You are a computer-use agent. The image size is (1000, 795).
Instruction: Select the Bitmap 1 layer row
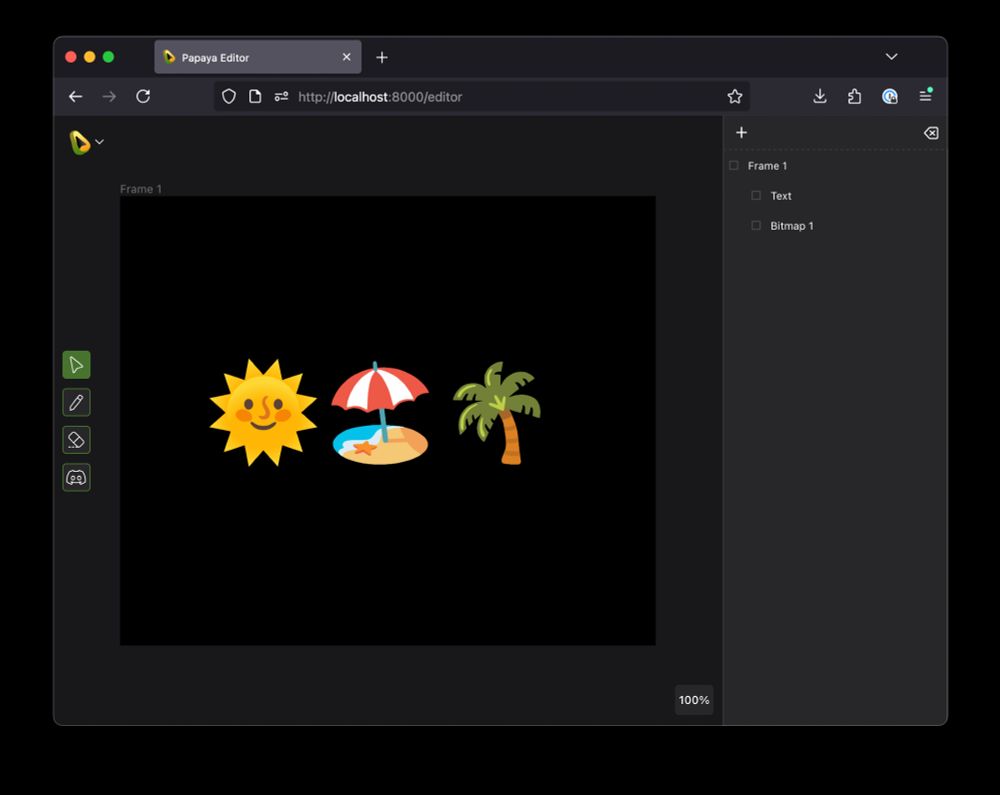835,226
